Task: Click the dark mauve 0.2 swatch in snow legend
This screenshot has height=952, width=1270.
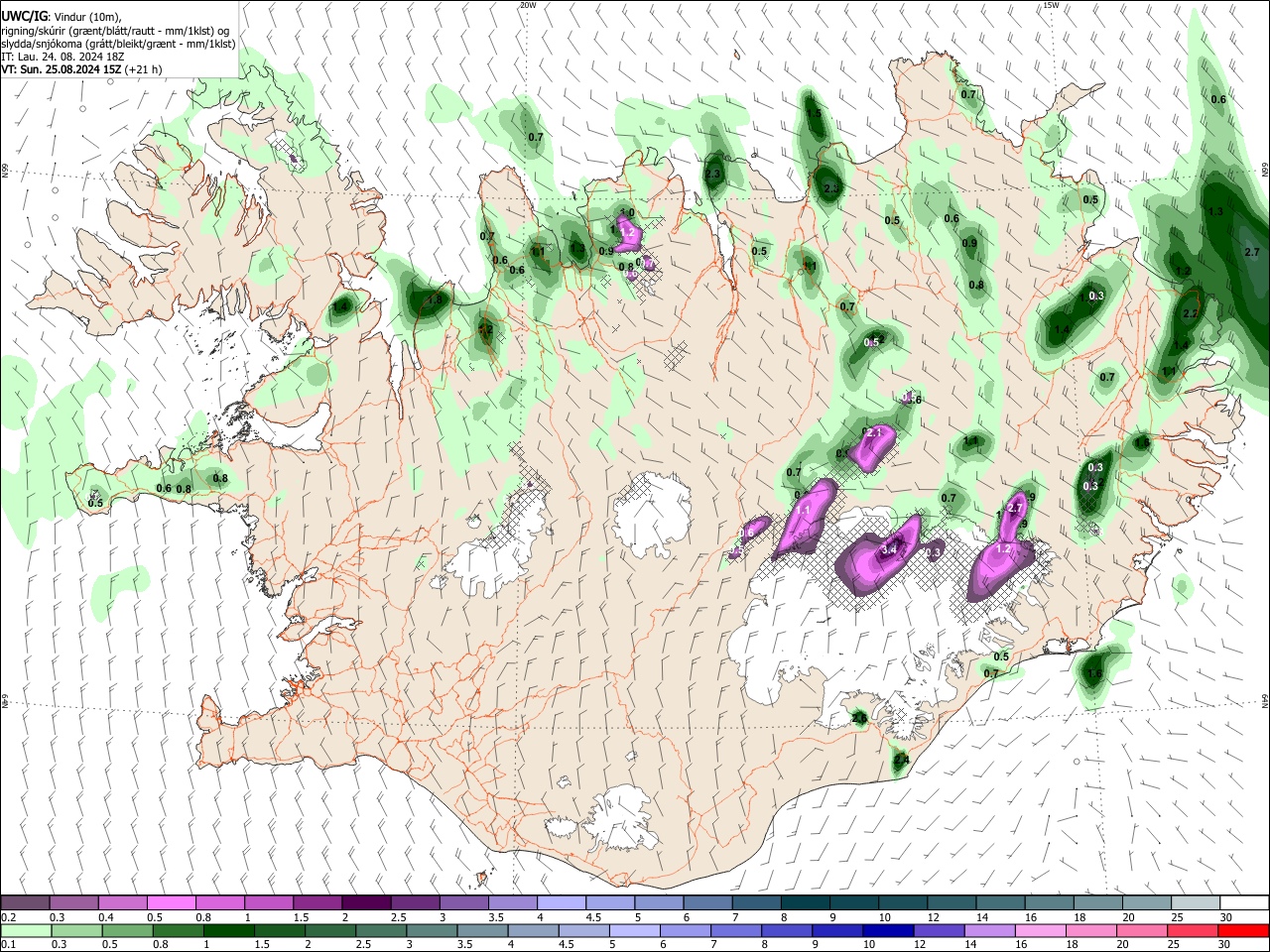Action: pos(25,902)
